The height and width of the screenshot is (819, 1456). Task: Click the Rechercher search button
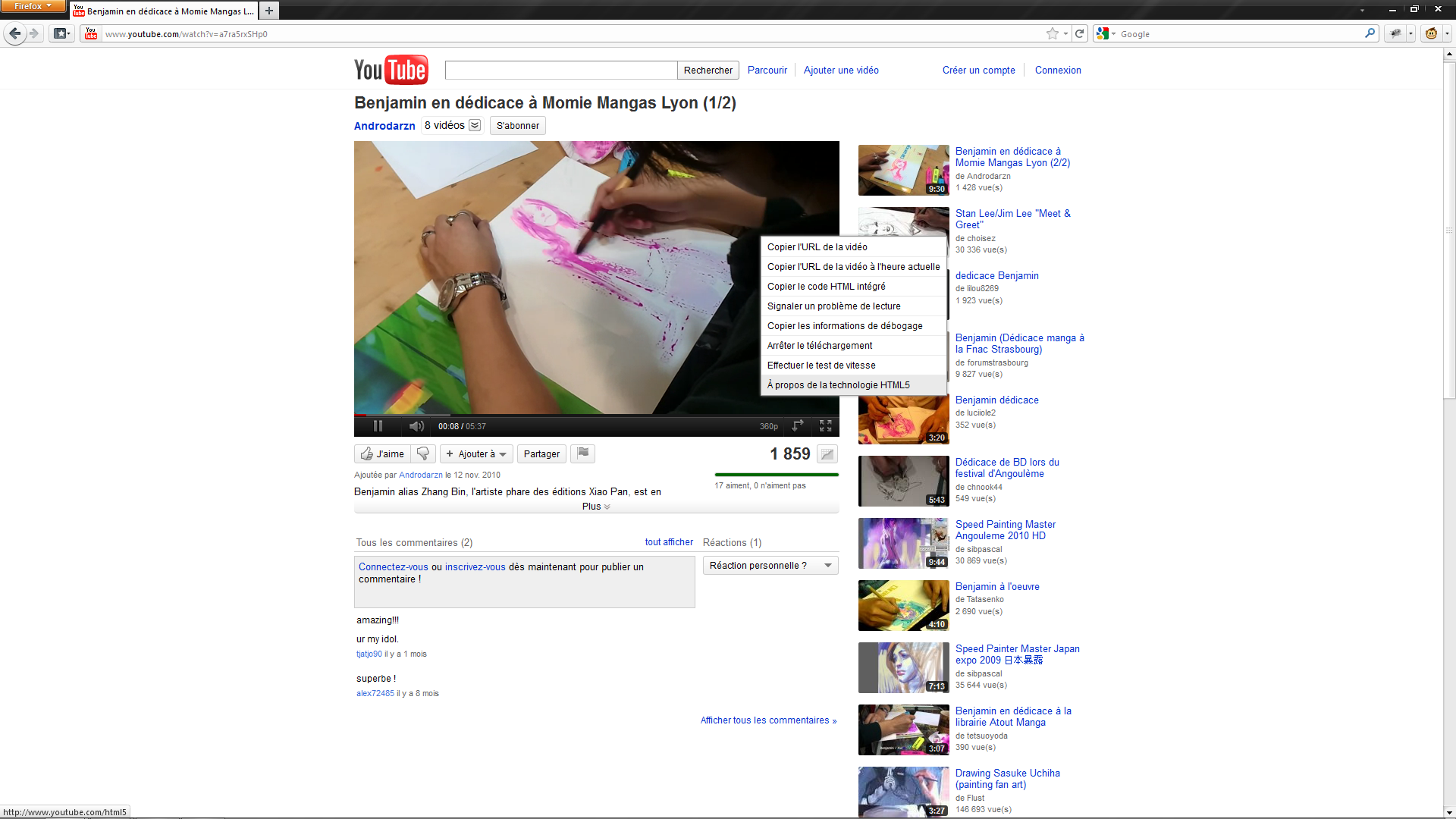coord(708,71)
